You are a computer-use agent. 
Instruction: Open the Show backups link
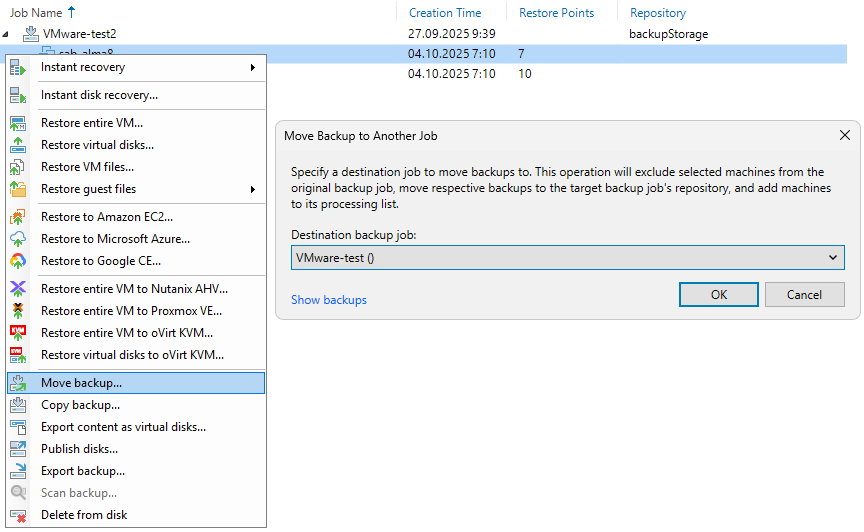329,300
